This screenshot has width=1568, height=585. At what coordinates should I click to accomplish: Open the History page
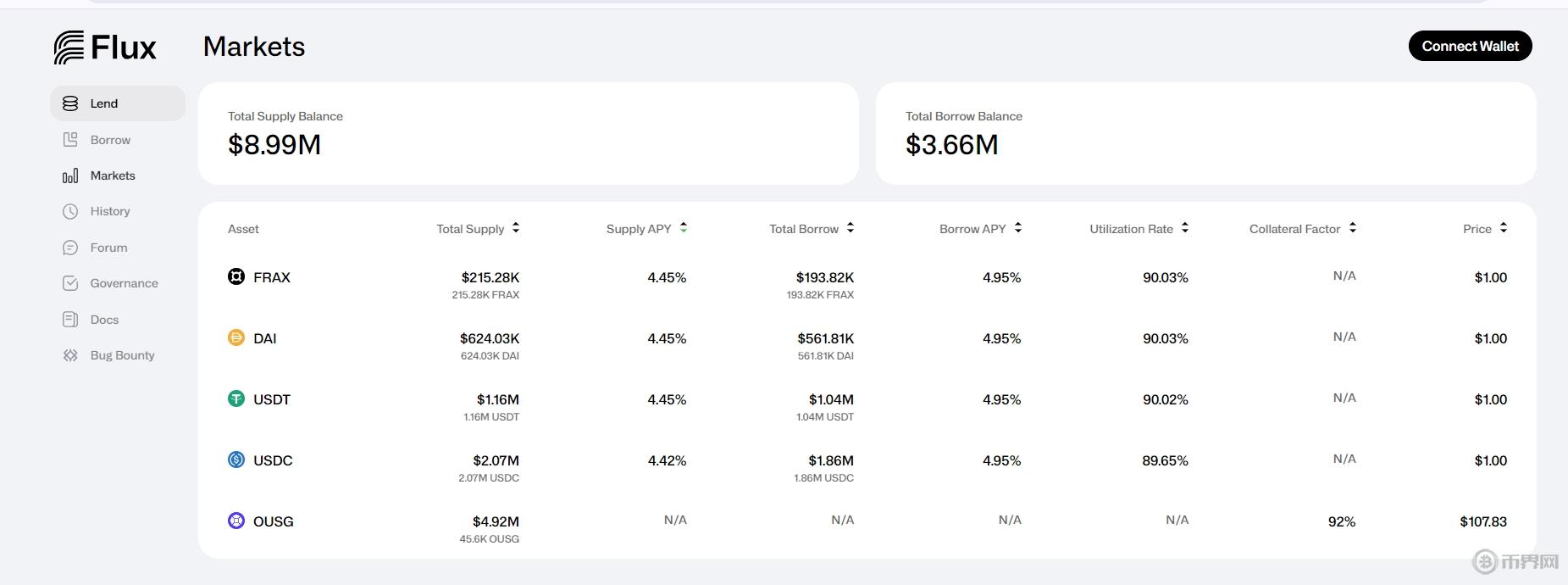tap(118, 211)
